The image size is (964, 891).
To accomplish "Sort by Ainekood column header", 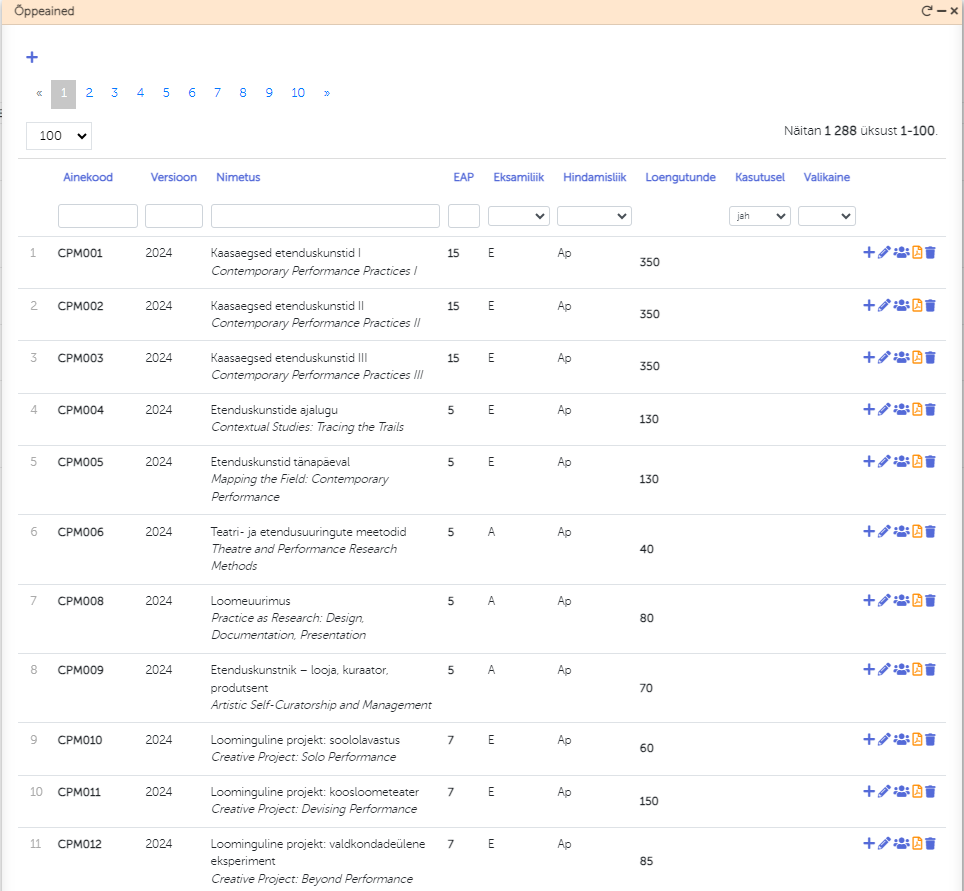I will click(88, 177).
